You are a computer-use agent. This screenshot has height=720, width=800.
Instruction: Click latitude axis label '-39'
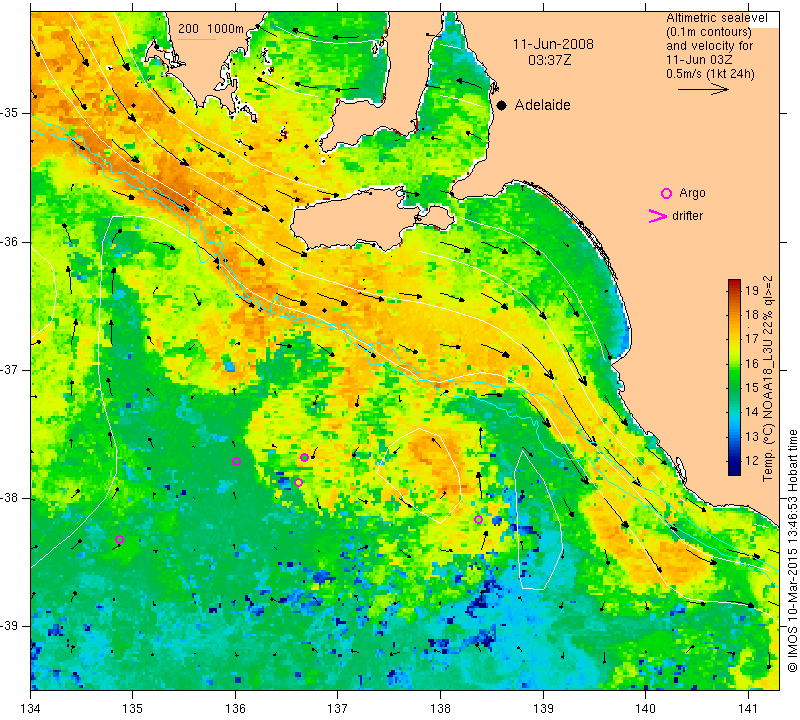tap(10, 626)
